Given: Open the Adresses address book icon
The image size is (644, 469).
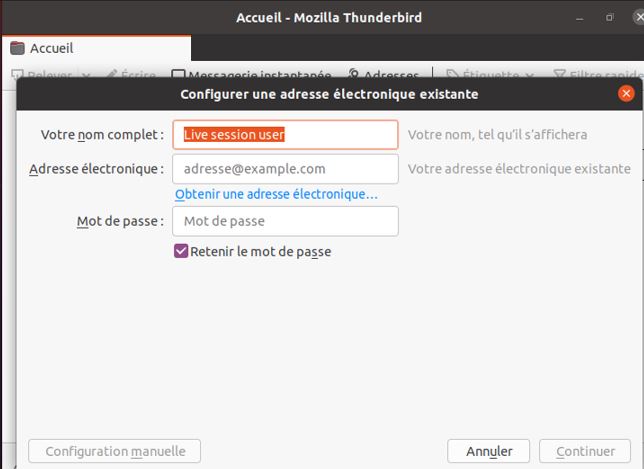Looking at the screenshot, I should point(354,75).
